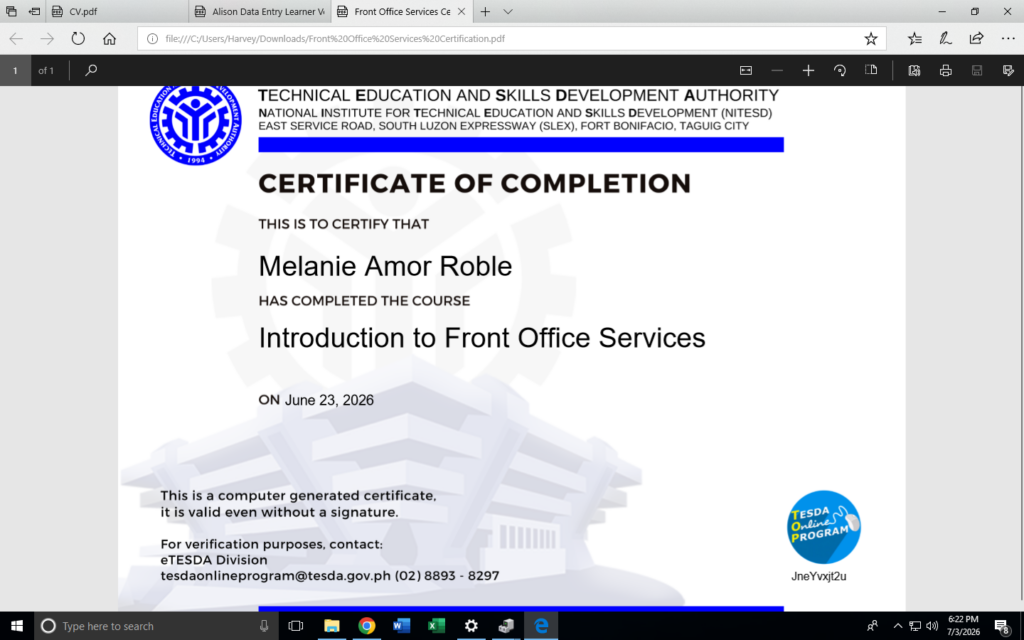Show hidden system tray icons
The width and height of the screenshot is (1024, 640).
(897, 626)
